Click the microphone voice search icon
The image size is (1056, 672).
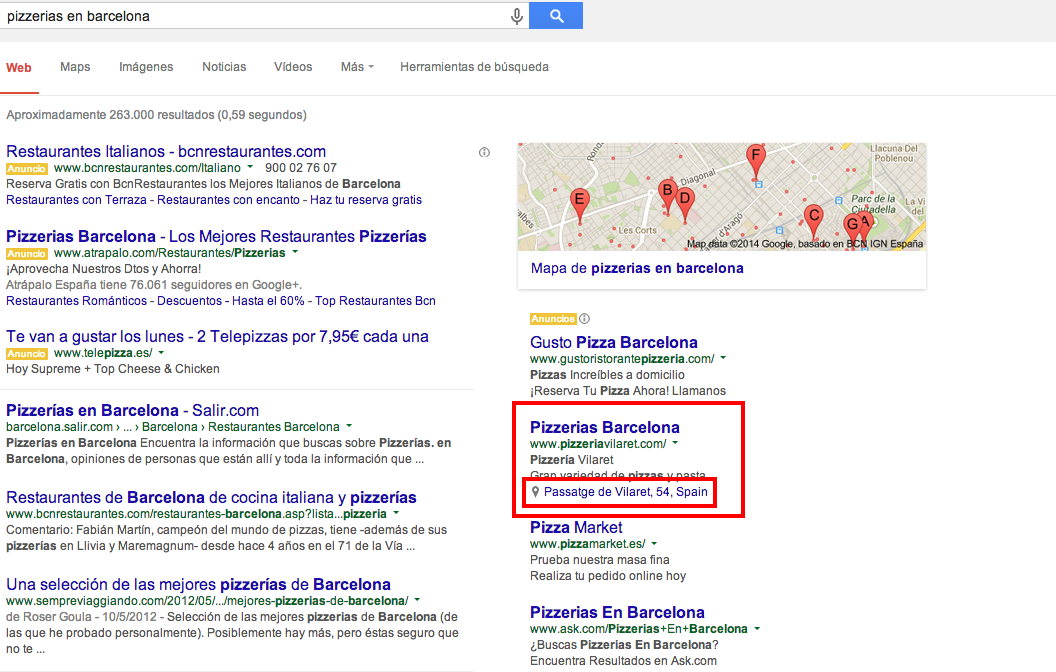(x=517, y=15)
